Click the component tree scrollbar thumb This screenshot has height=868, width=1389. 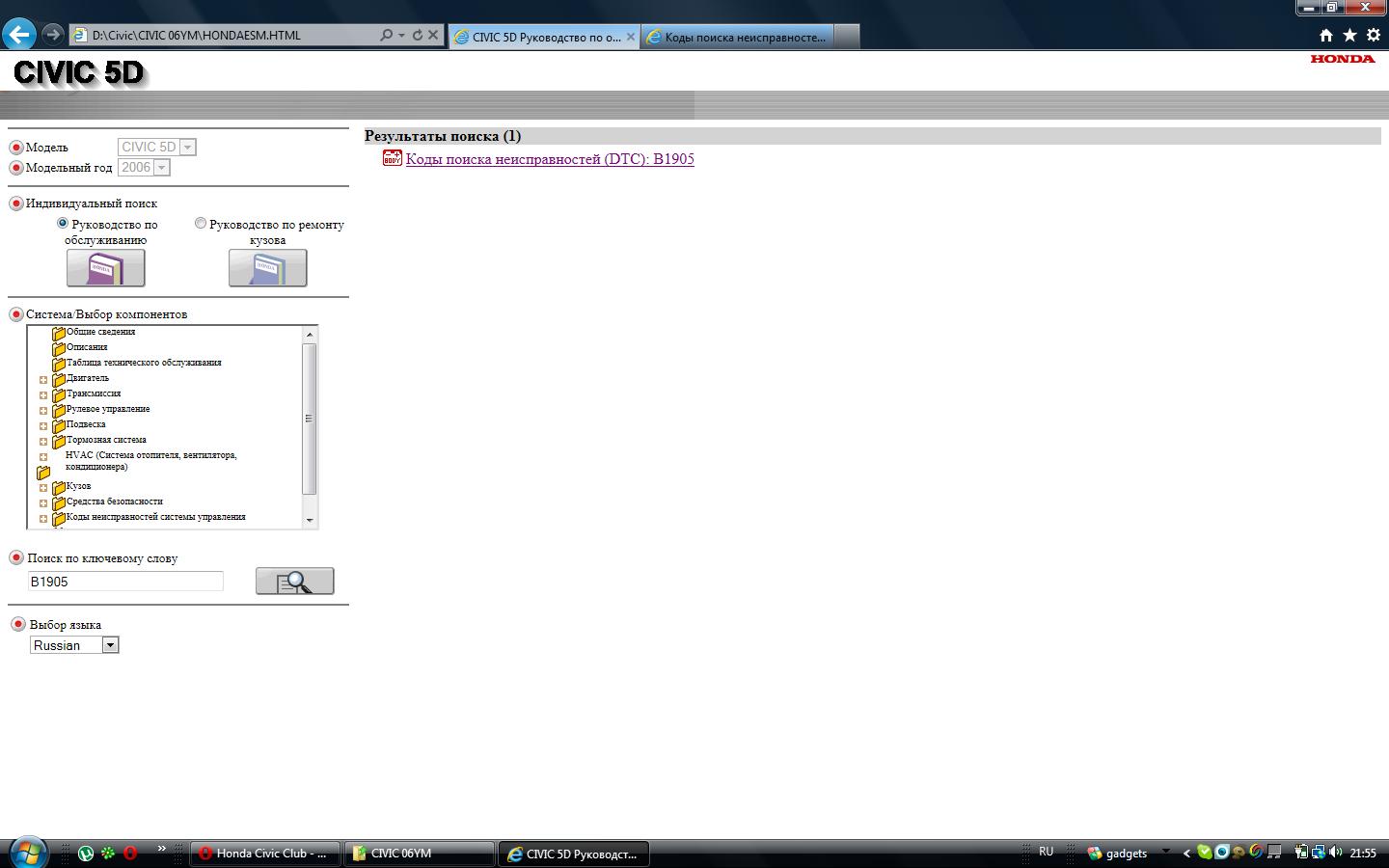click(310, 419)
